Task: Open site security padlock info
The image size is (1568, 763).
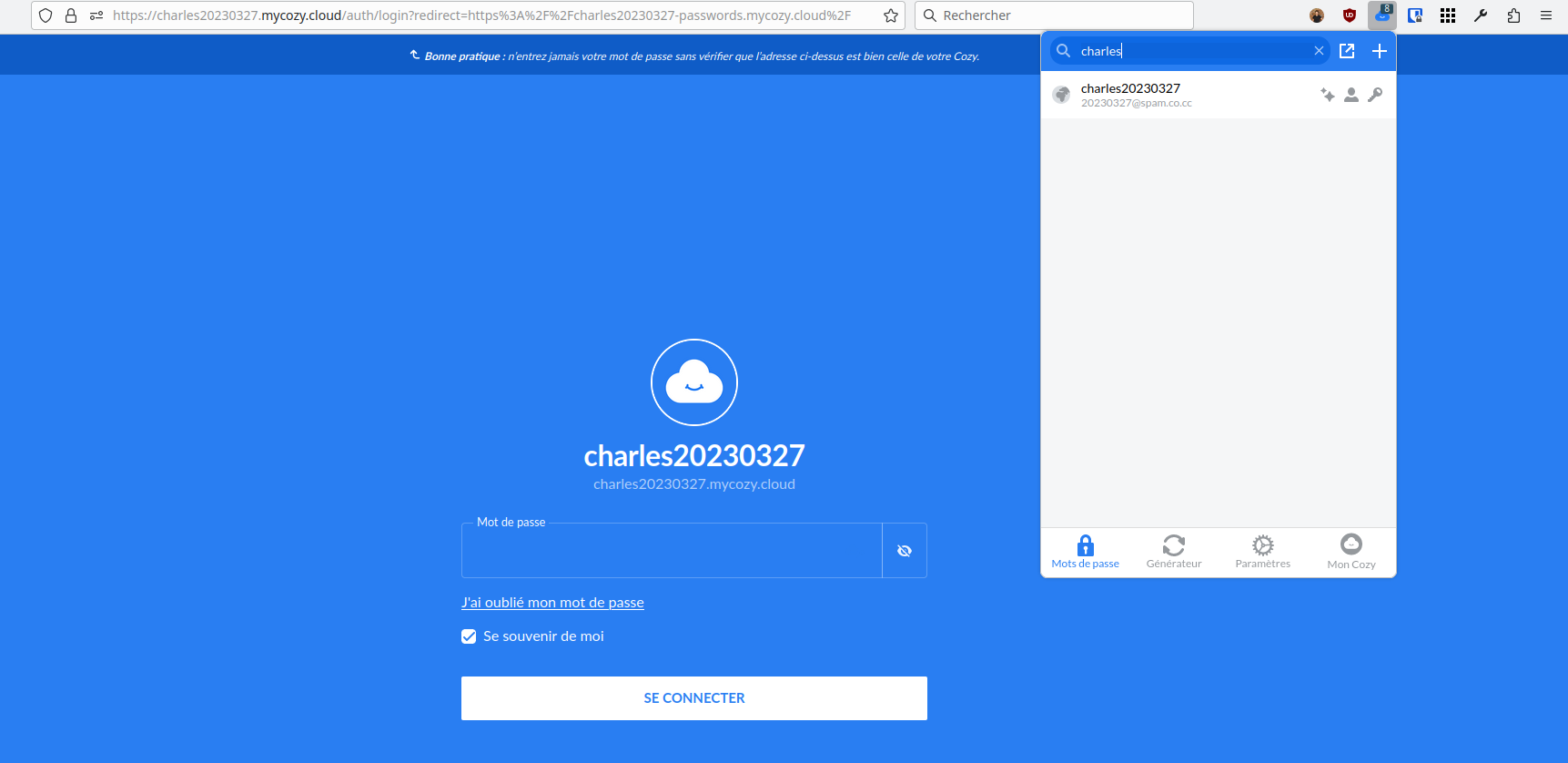Action: [x=71, y=15]
